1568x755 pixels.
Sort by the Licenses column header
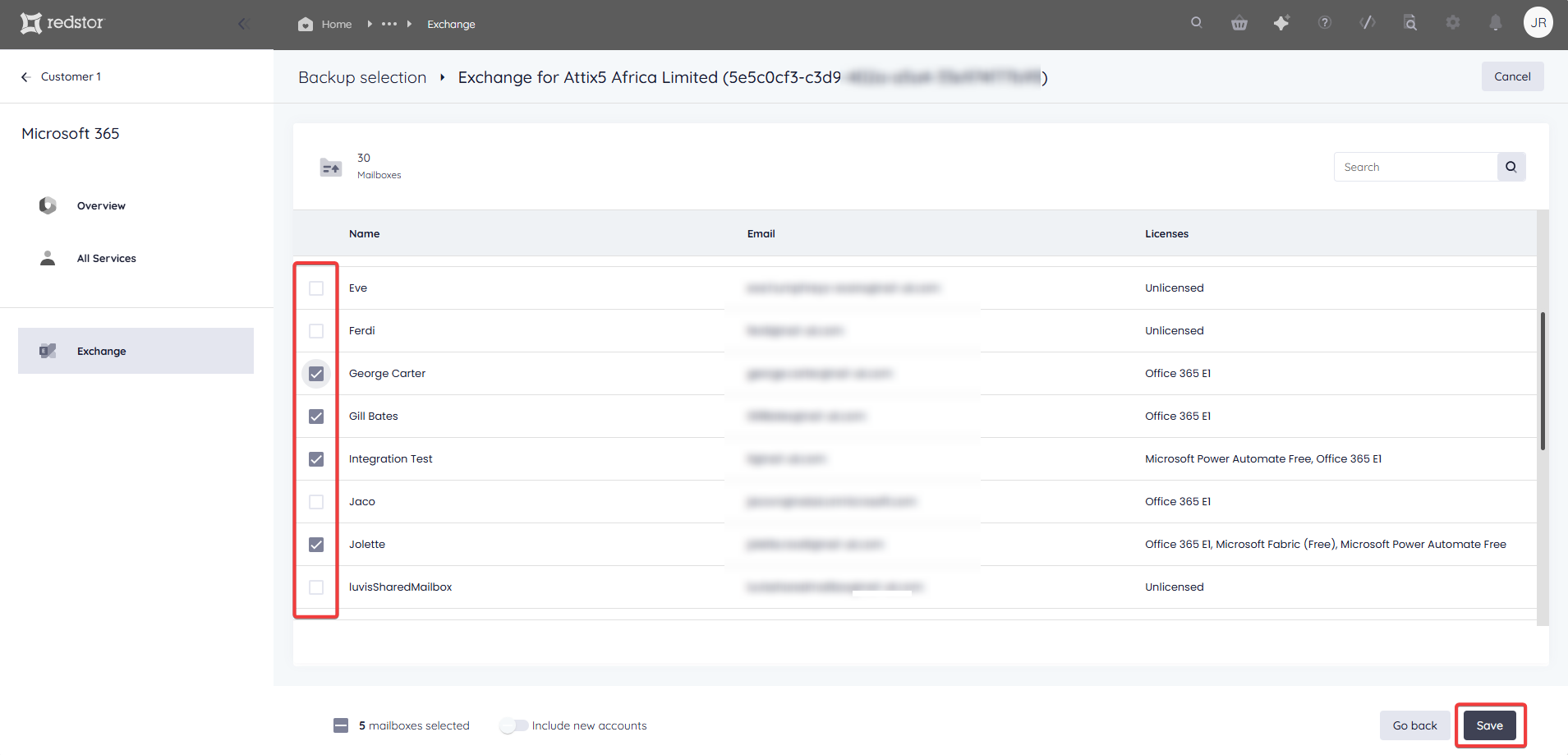tap(1166, 234)
